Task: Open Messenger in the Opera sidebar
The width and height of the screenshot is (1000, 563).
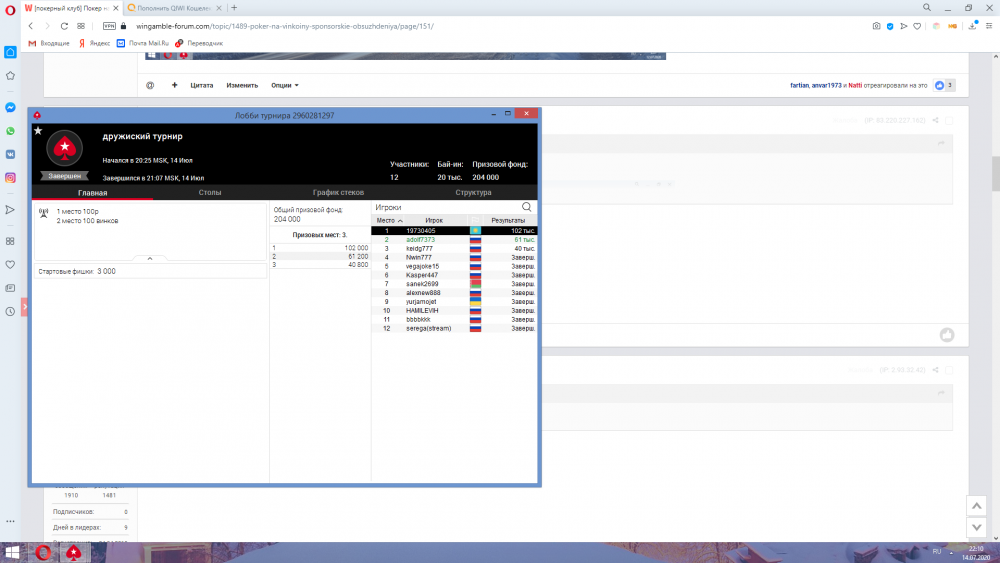Action: [x=10, y=107]
